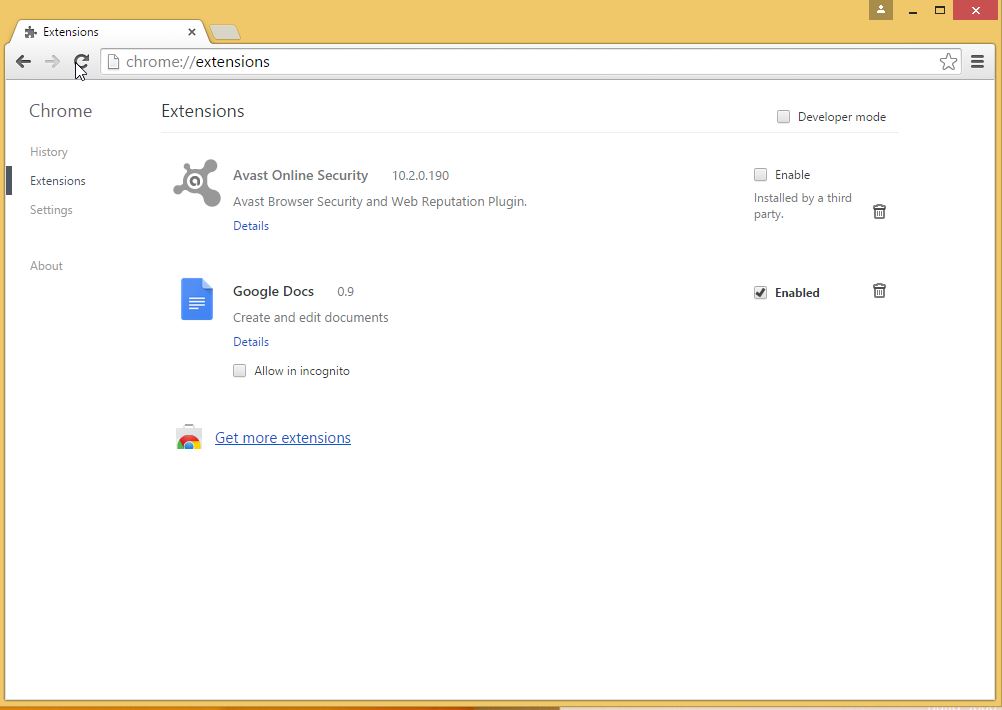Click Get more extensions
The image size is (1002, 710).
[x=283, y=437]
